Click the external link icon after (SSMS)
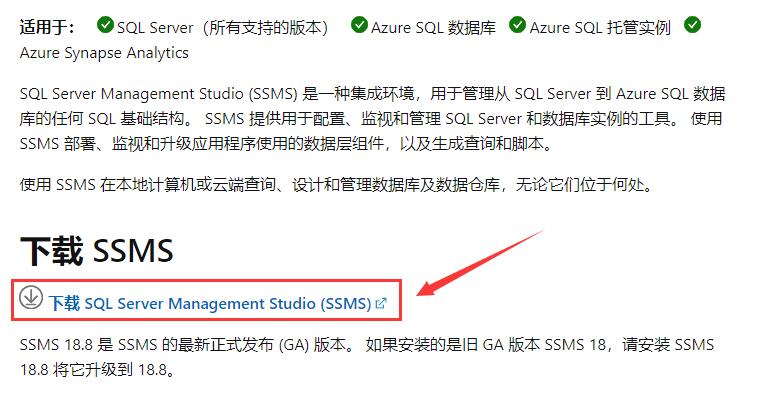This screenshot has width=771, height=397. point(381,303)
